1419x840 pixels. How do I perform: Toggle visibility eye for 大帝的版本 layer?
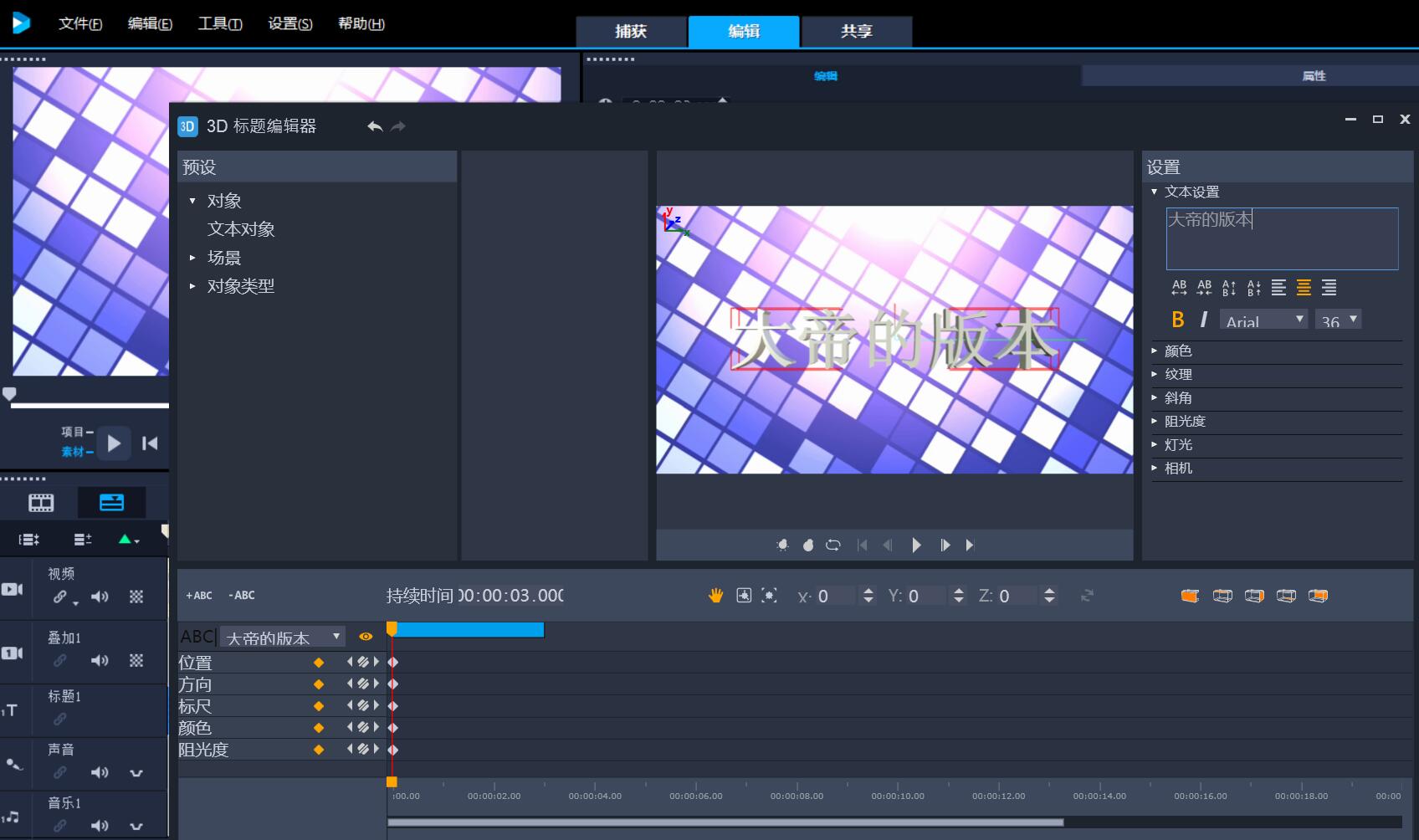pos(366,637)
